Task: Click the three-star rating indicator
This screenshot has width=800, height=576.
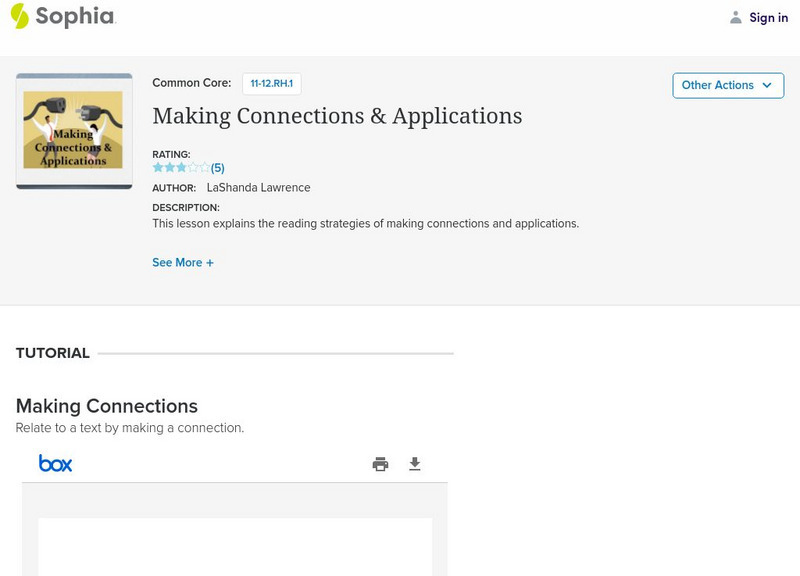Action: [x=180, y=166]
